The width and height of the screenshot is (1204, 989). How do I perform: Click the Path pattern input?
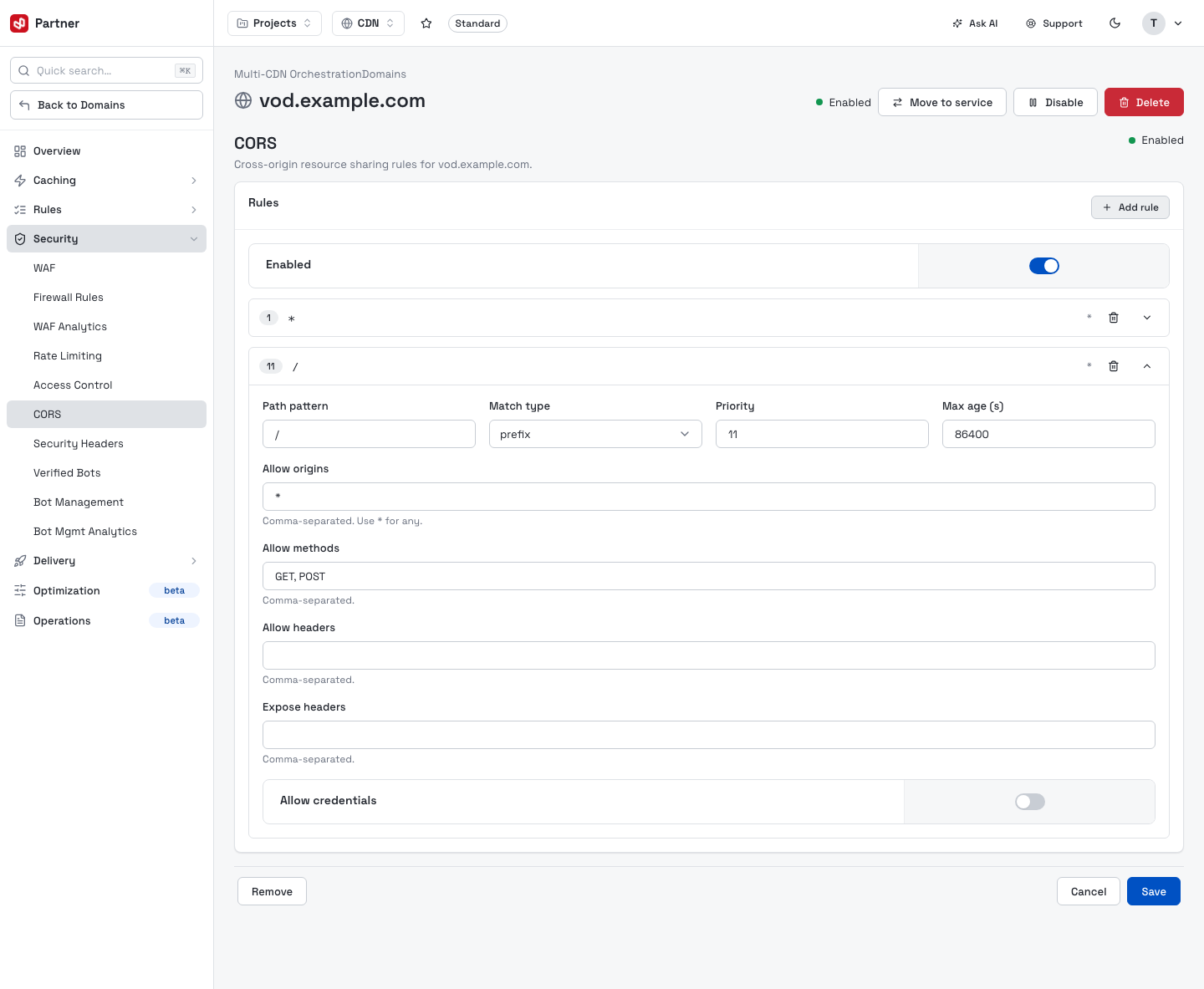[369, 434]
